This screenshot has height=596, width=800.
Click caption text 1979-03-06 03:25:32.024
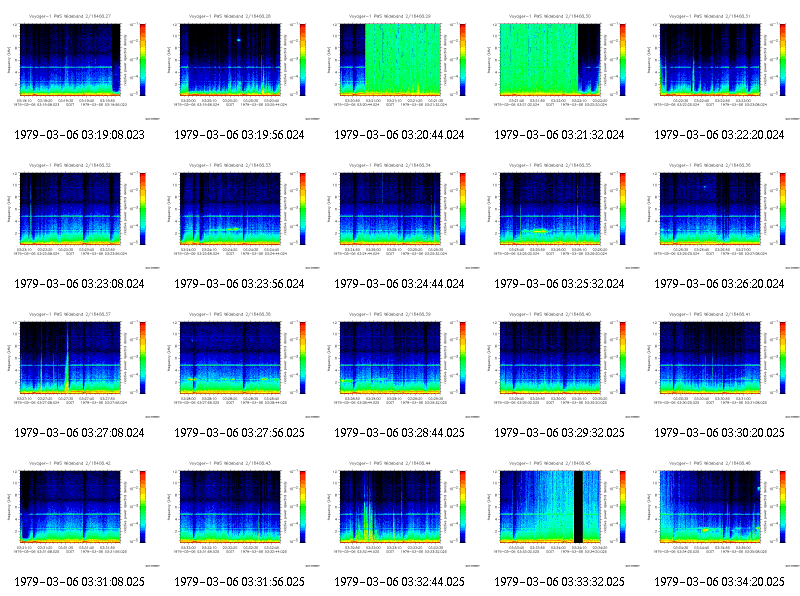tap(559, 284)
